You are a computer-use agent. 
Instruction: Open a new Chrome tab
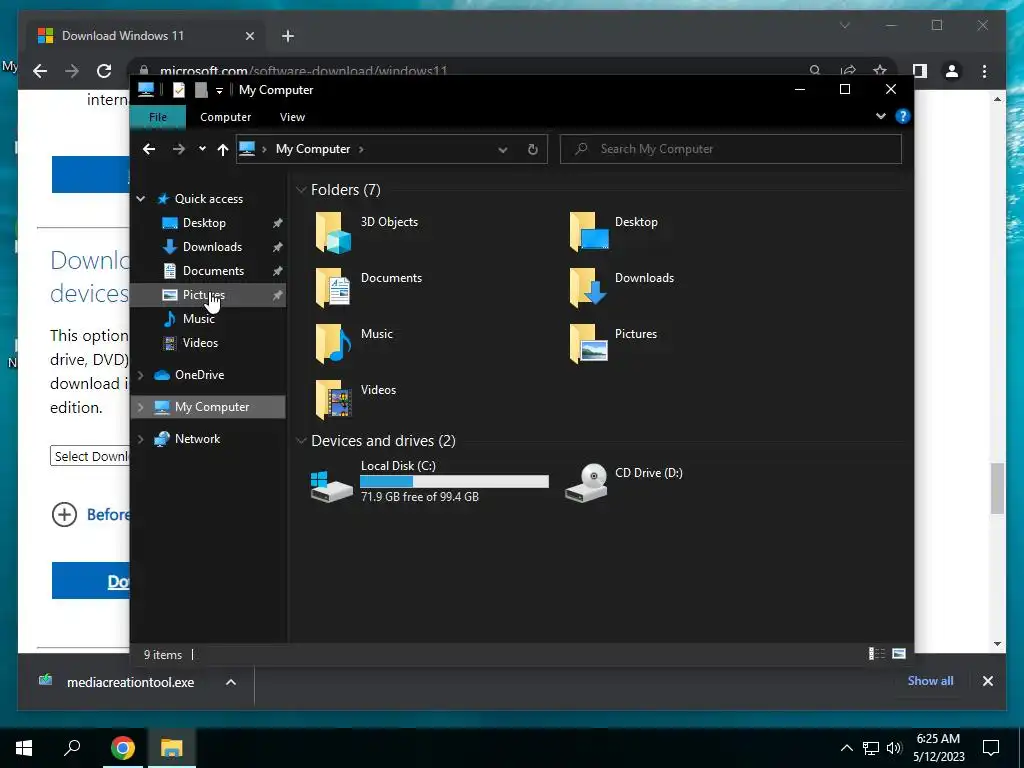click(287, 36)
